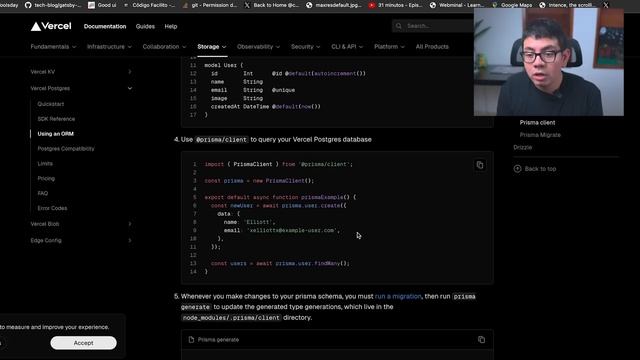Click the node_modules/.prisma/client inline code

(231, 318)
